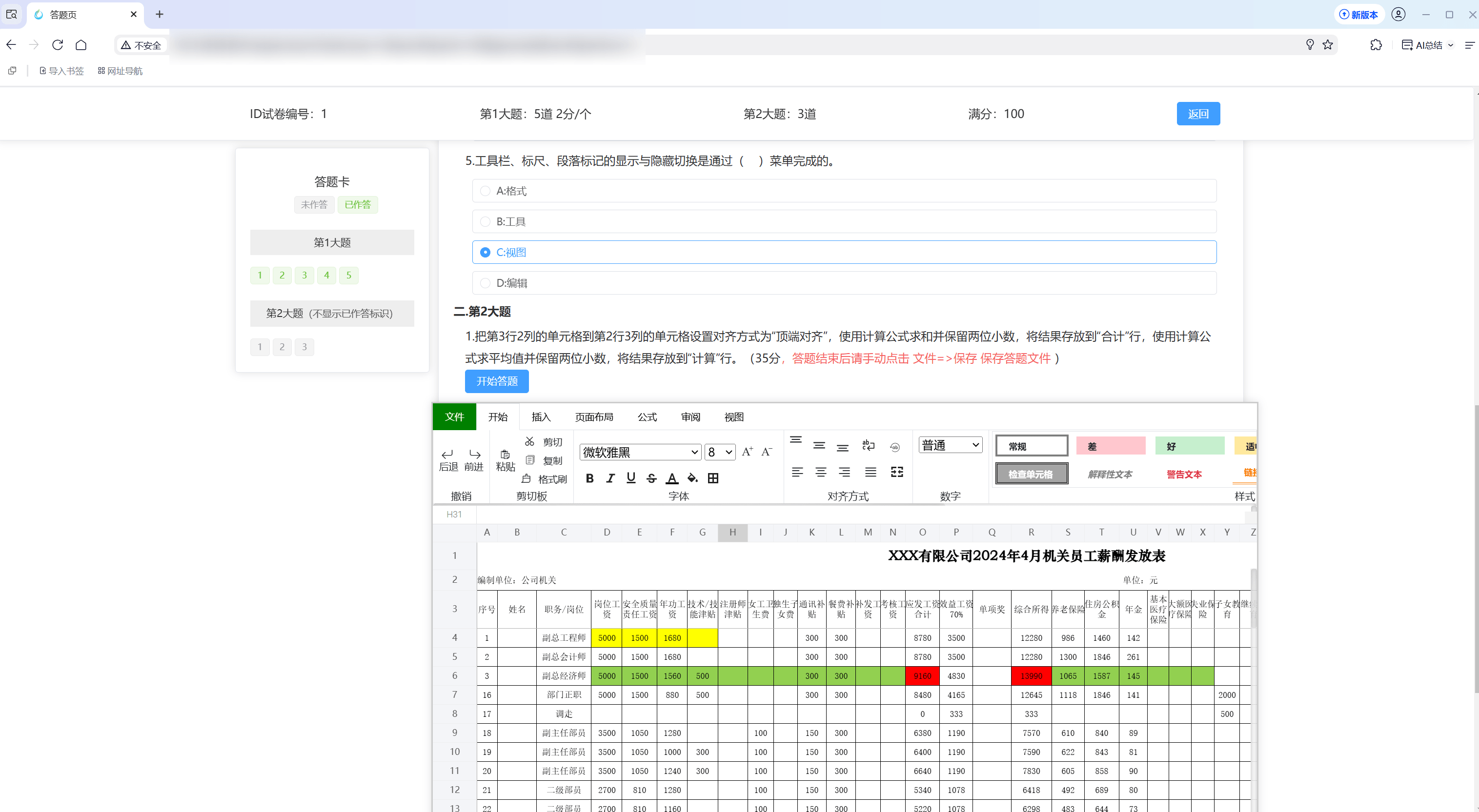Image resolution: width=1479 pixels, height=812 pixels.
Task: Open the font size dropdown showing 8
Action: click(x=720, y=452)
